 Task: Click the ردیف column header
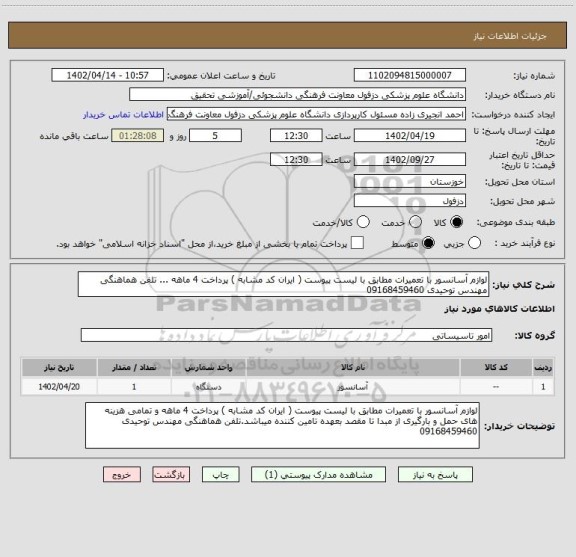tap(543, 367)
